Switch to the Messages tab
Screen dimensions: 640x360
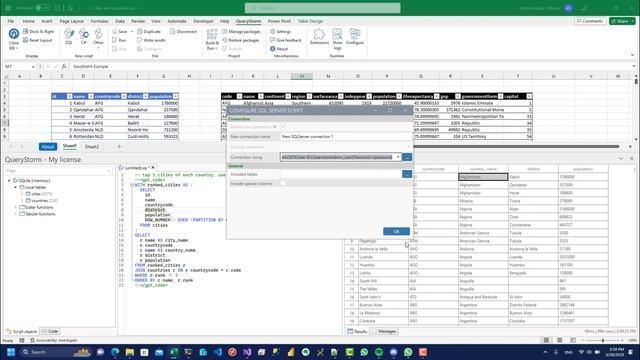(x=384, y=331)
